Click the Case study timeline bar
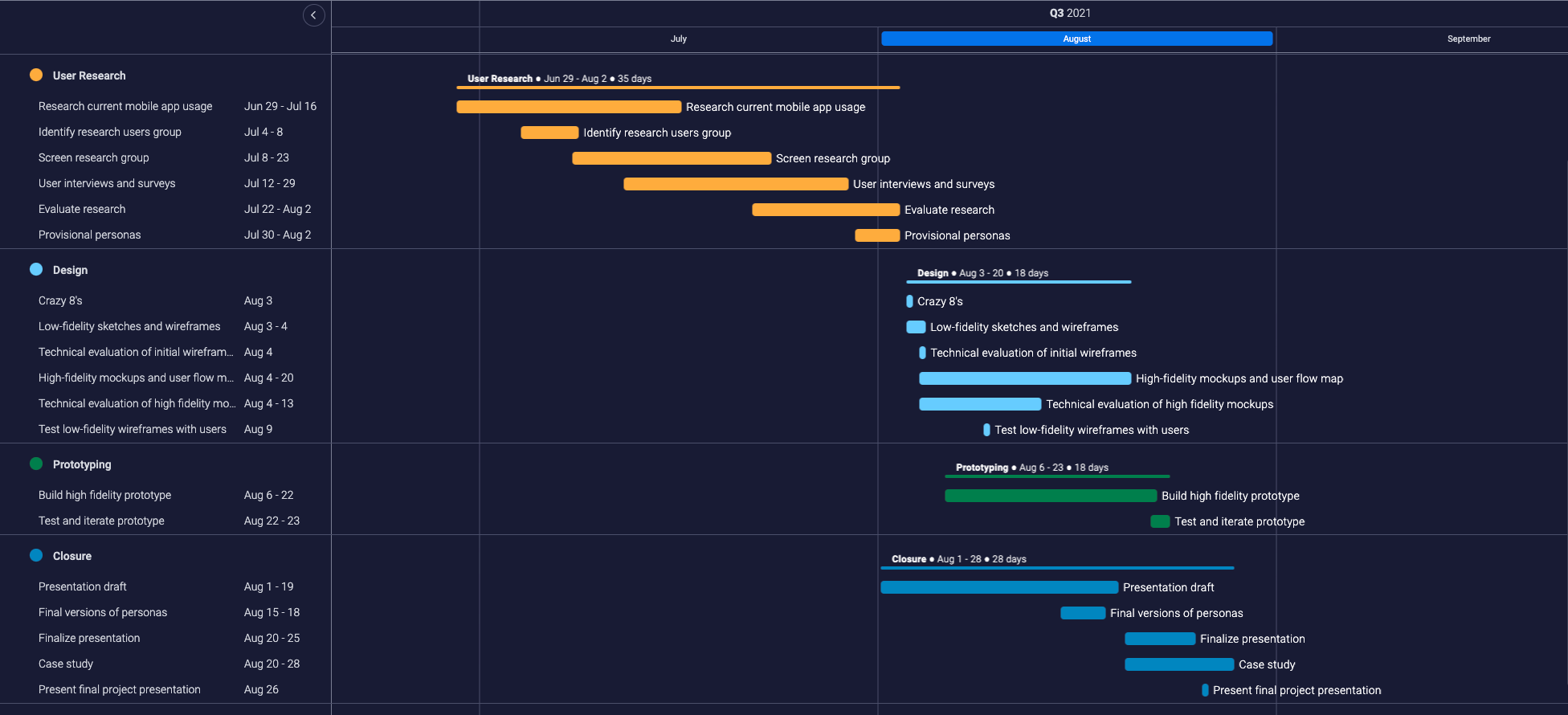The width and height of the screenshot is (1568, 715). (x=1179, y=664)
